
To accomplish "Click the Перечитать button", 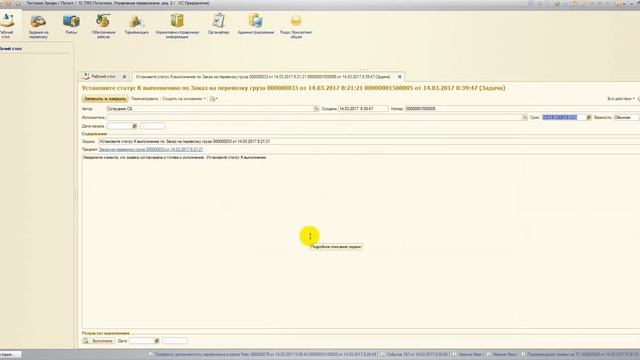I will point(144,99).
